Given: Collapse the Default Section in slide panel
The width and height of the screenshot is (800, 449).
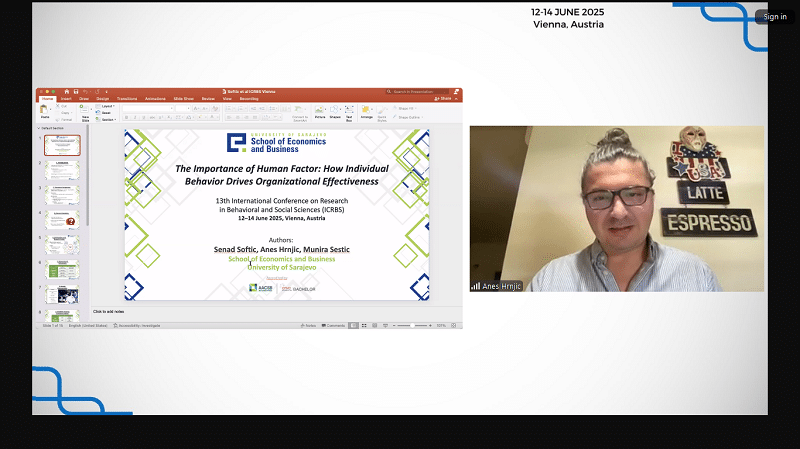Looking at the screenshot, I should (x=39, y=128).
